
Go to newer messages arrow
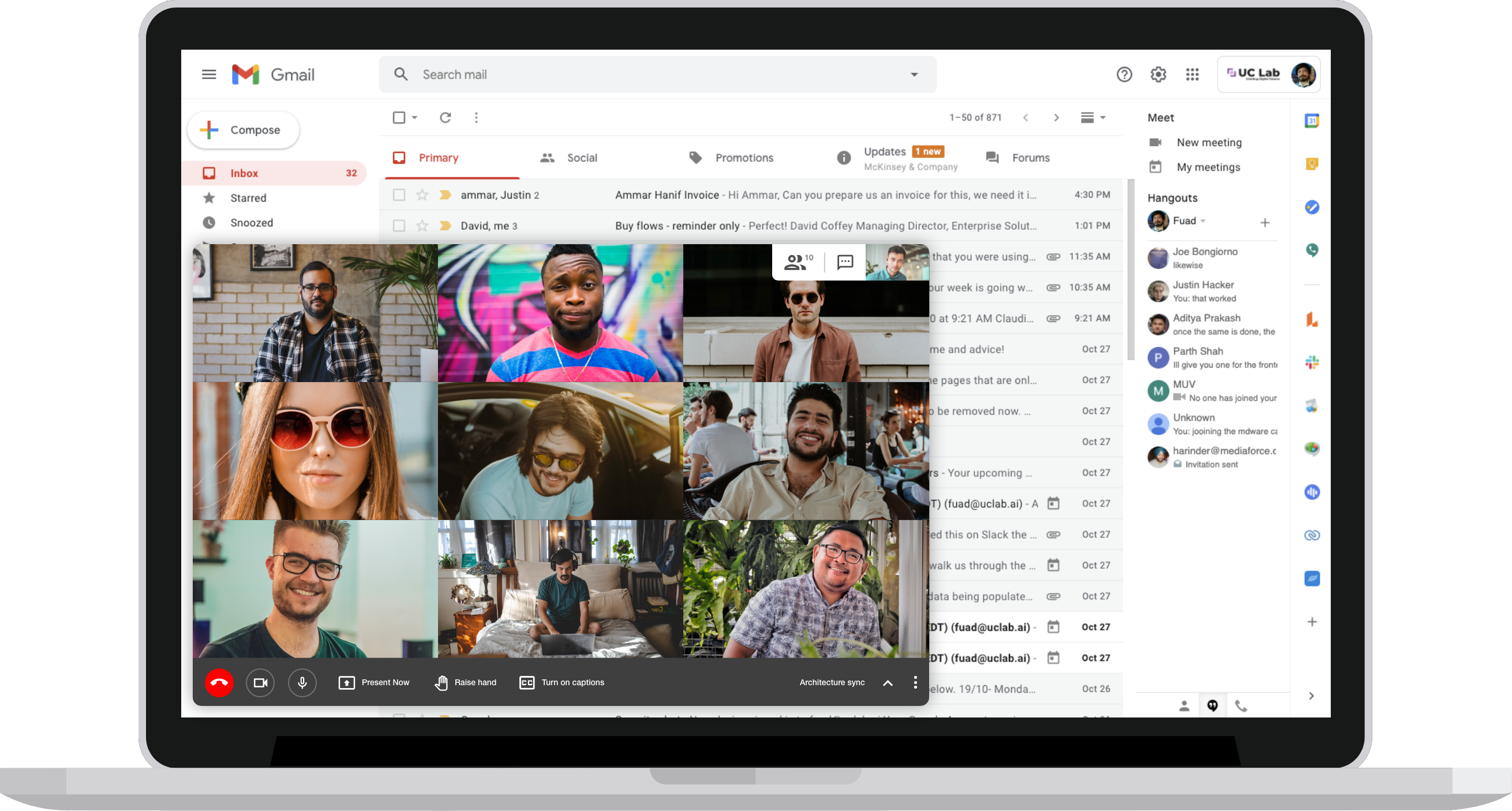point(1026,117)
